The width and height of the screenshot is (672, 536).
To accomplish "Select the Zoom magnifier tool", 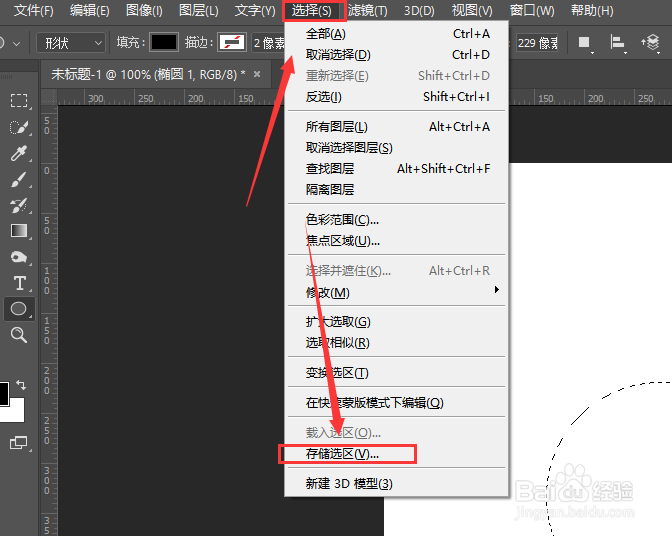I will point(19,335).
